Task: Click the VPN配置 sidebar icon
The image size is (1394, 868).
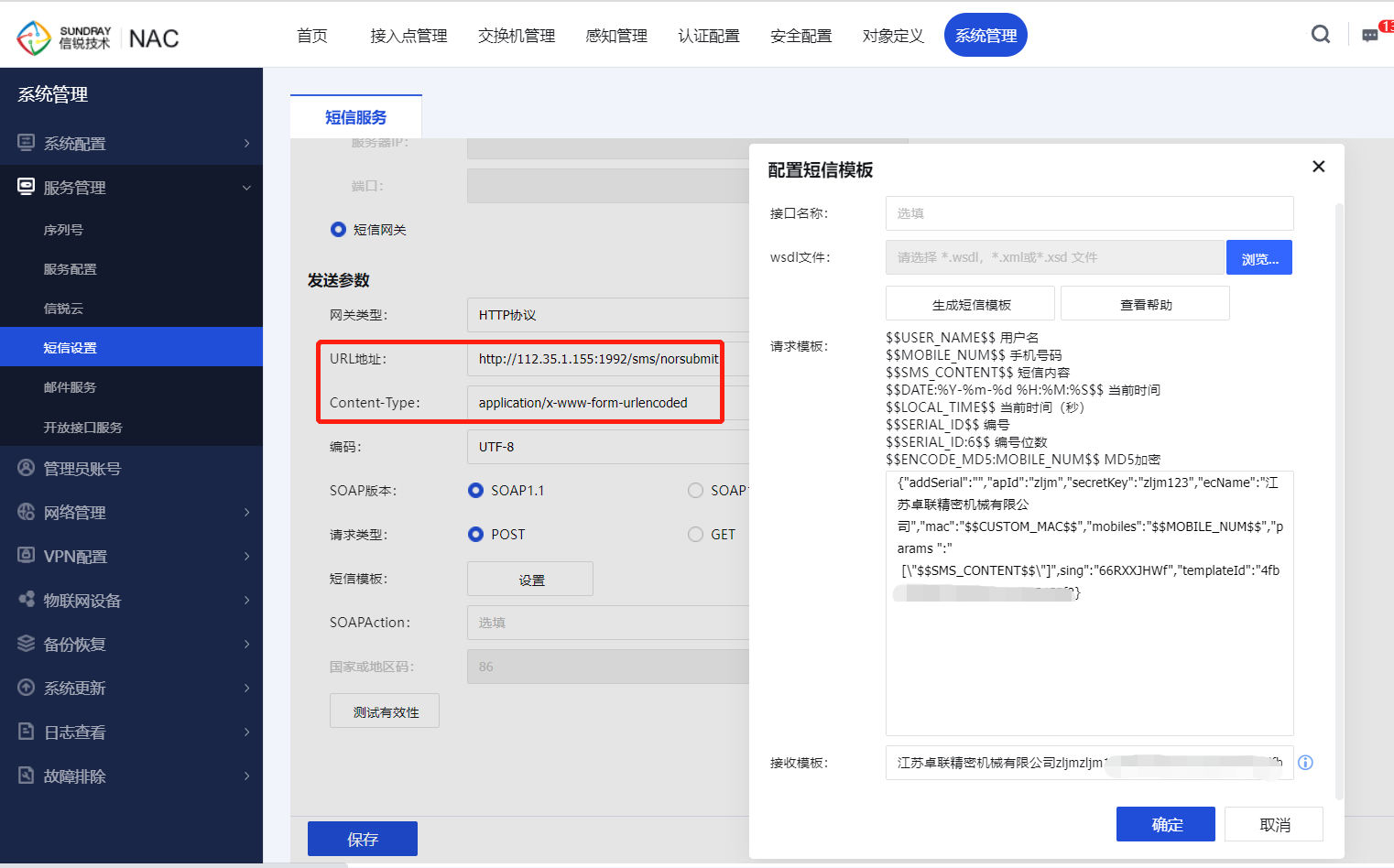Action: click(27, 556)
